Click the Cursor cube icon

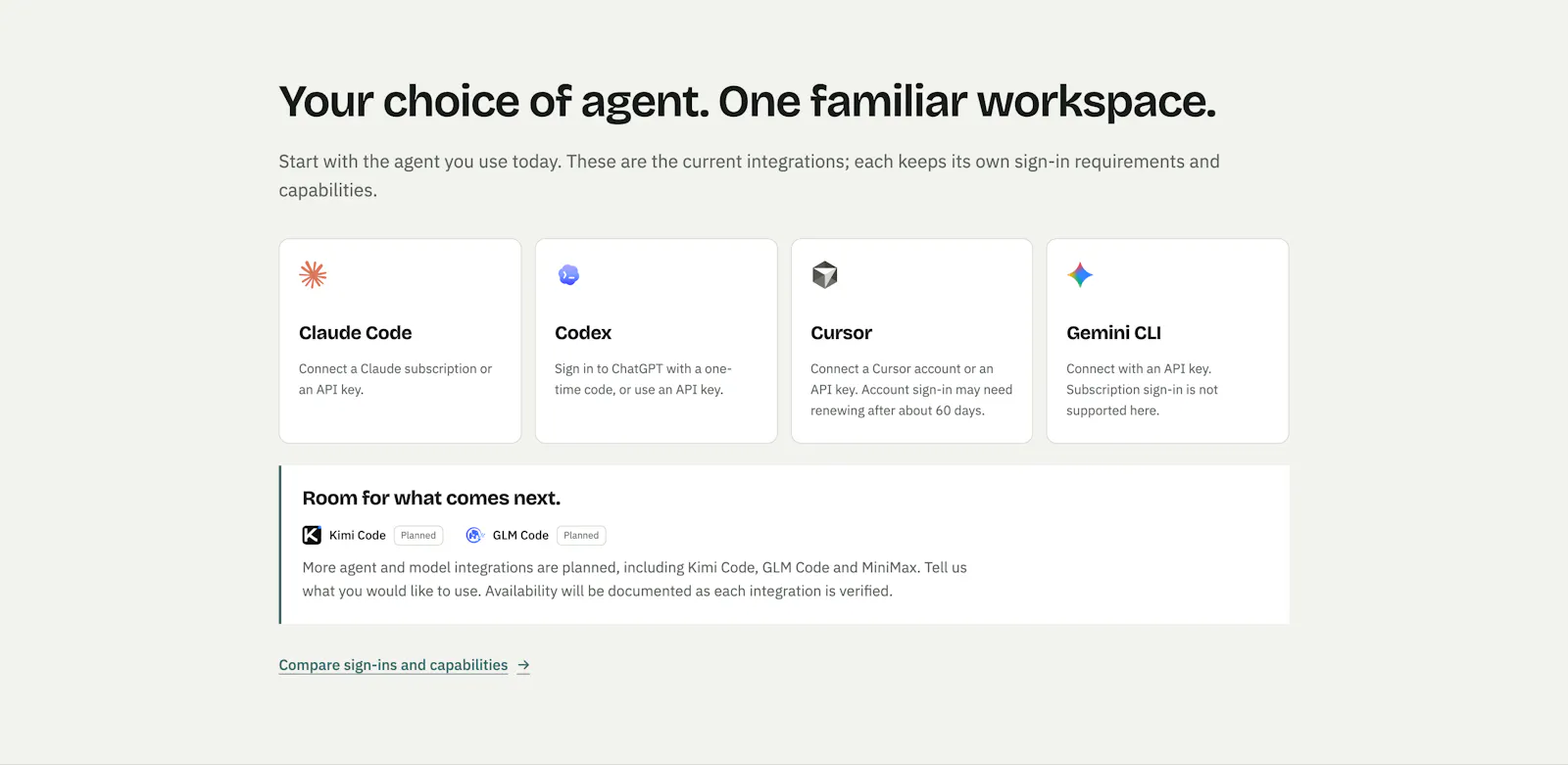825,275
